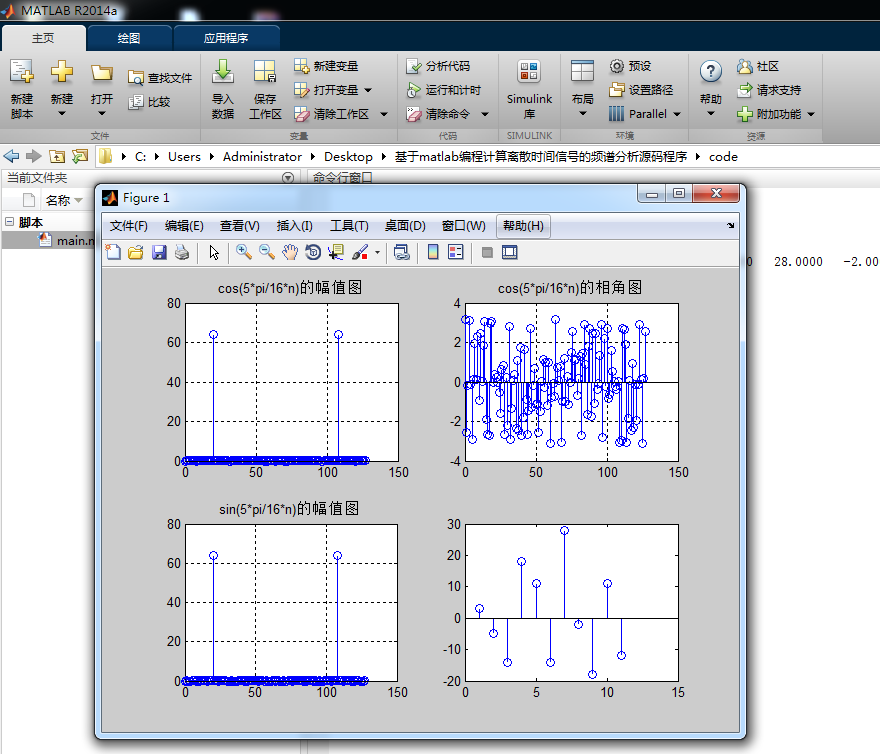Open Preferences (预设) with the gear icon
Screen dimensions: 880x754
point(617,66)
